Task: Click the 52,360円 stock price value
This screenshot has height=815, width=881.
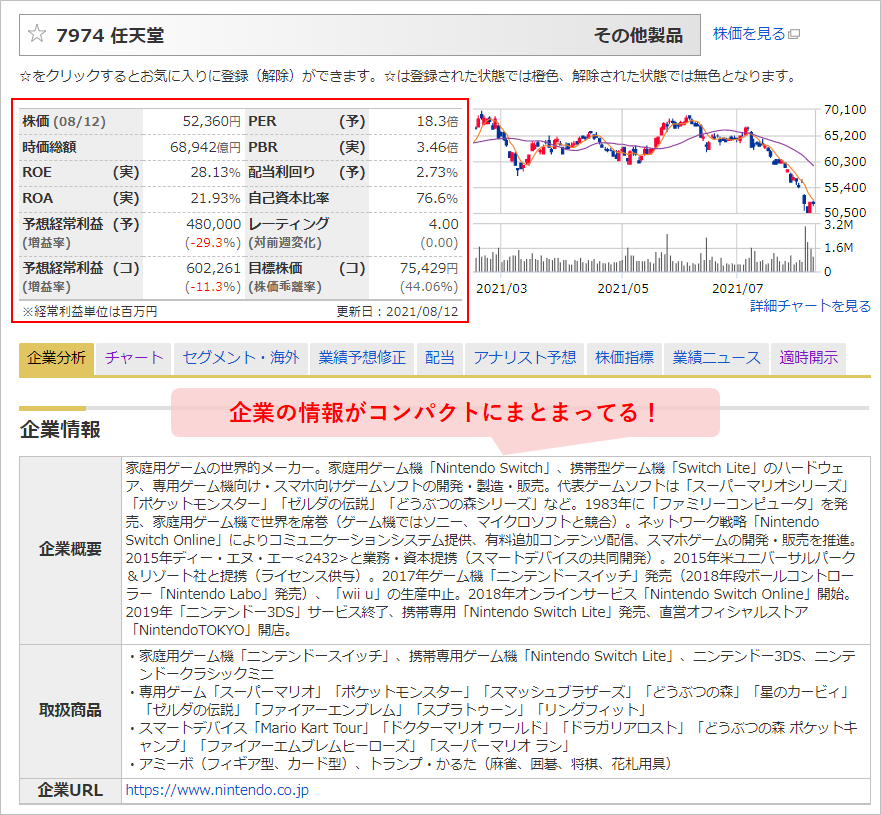Action: click(212, 121)
